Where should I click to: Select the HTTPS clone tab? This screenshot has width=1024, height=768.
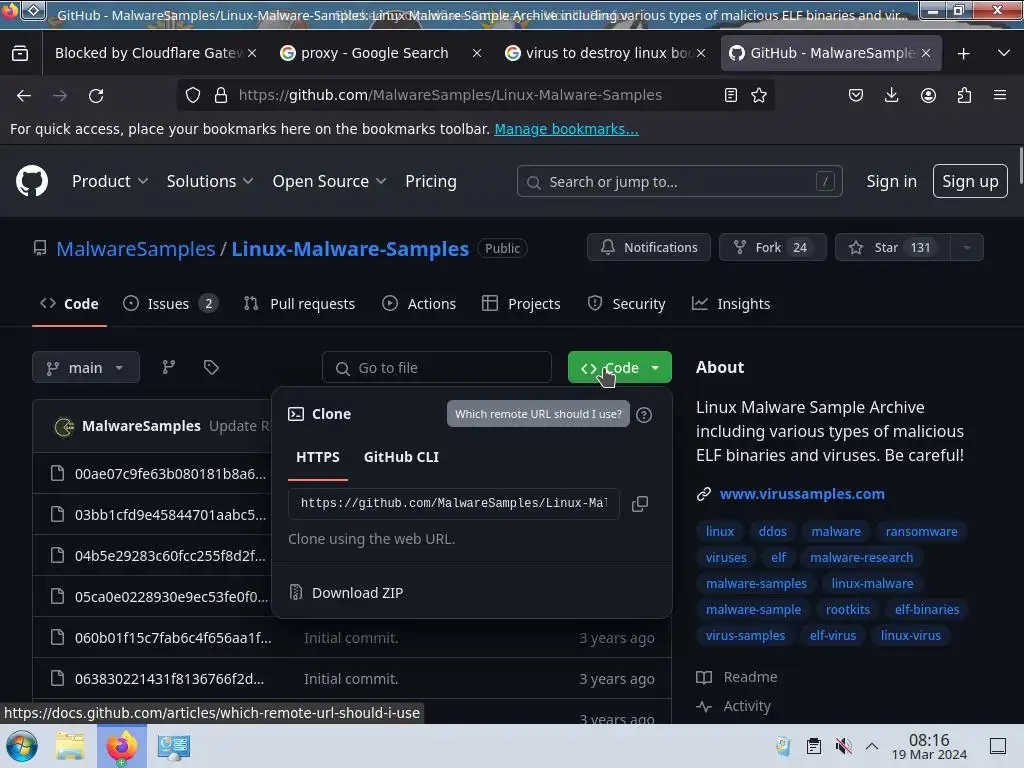(x=318, y=457)
